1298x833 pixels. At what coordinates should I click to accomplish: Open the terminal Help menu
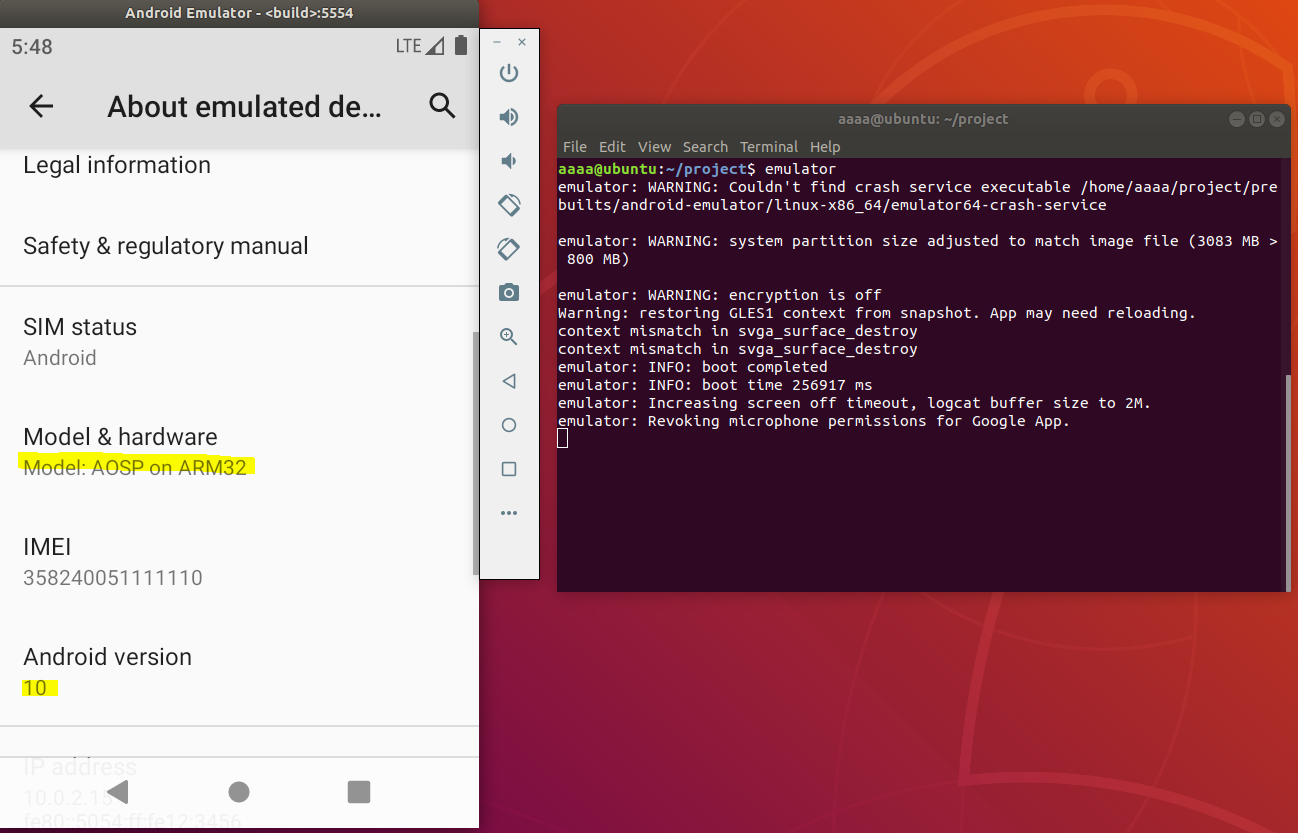pos(825,147)
